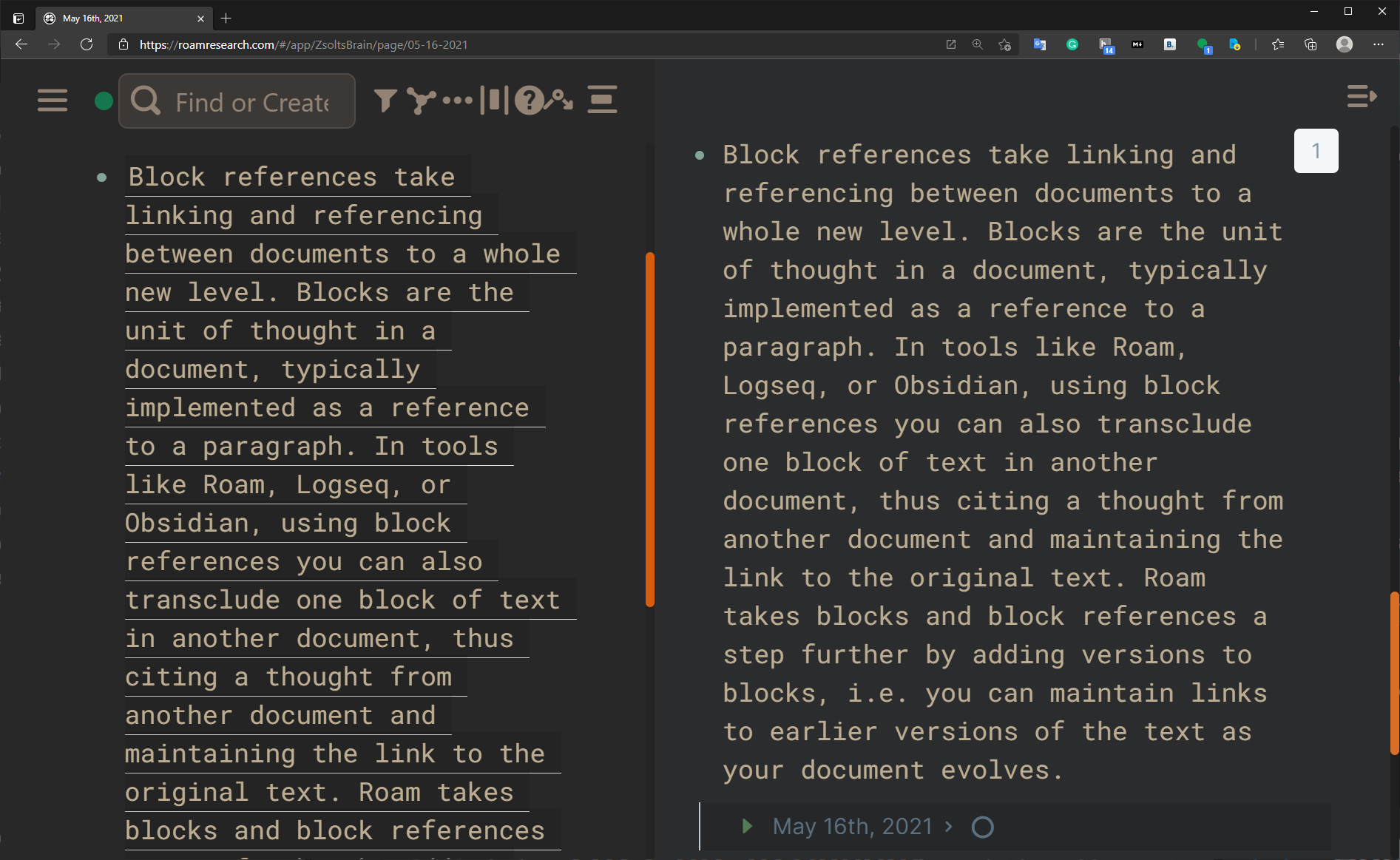
Task: Open the right sidebar menu icon
Action: 1362,97
